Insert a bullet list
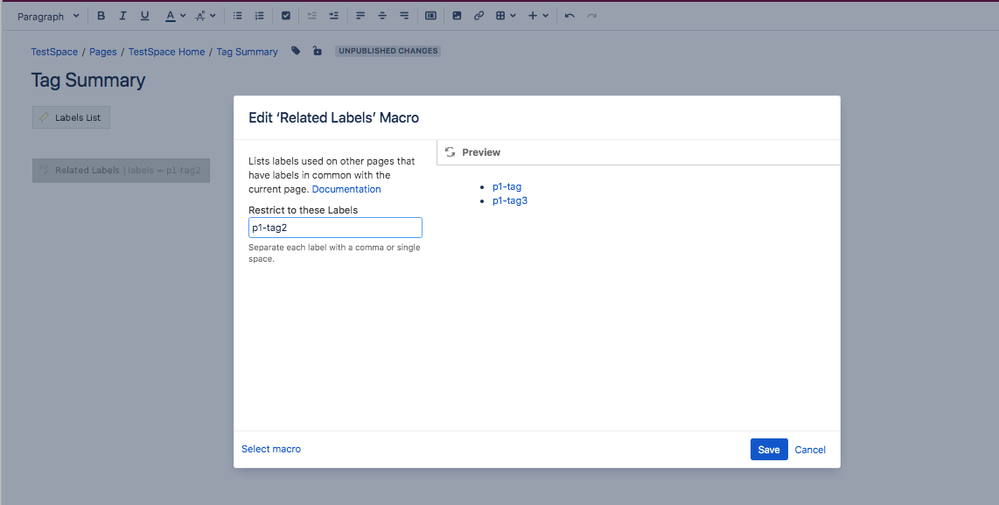The image size is (999, 505). [x=238, y=15]
